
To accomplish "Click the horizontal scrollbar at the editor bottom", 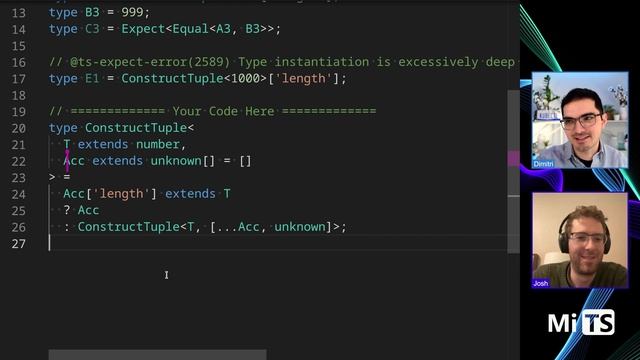I will tap(158, 354).
